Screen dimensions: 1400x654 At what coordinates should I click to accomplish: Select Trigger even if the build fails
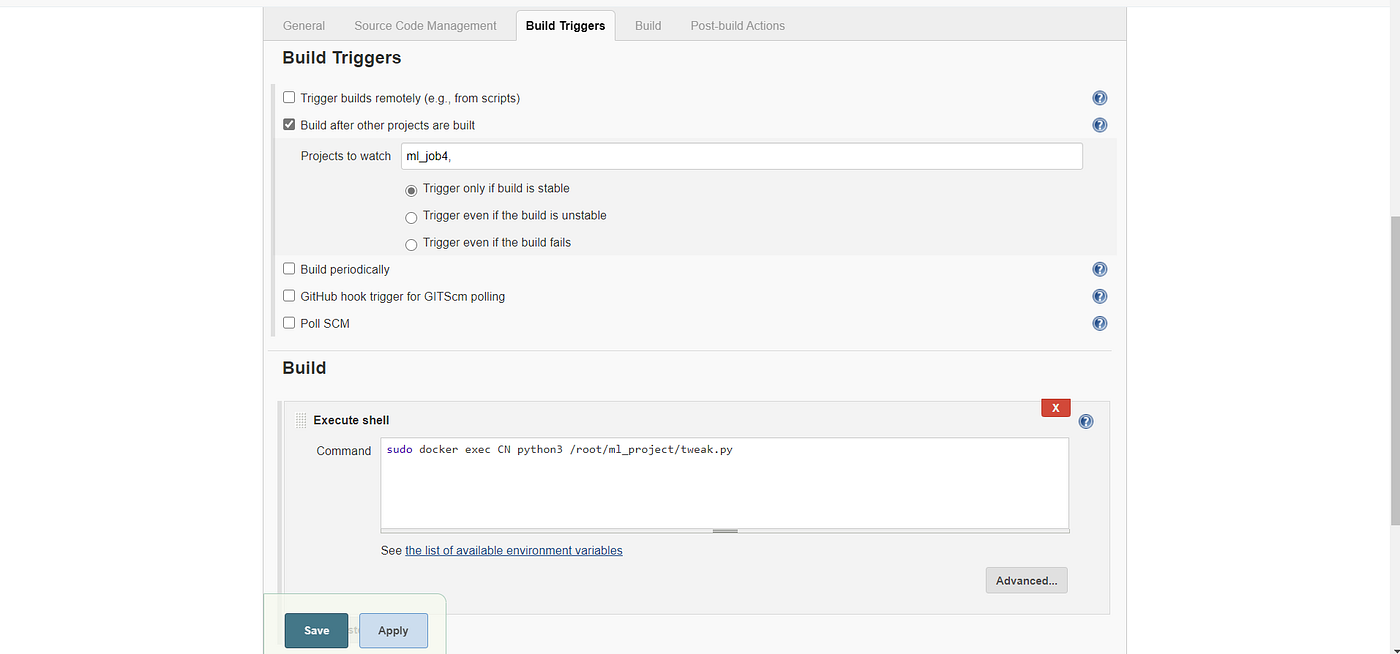411,244
